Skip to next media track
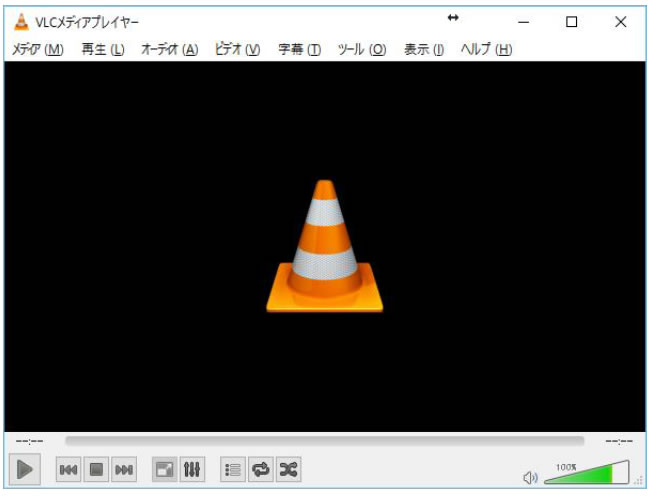 (124, 469)
